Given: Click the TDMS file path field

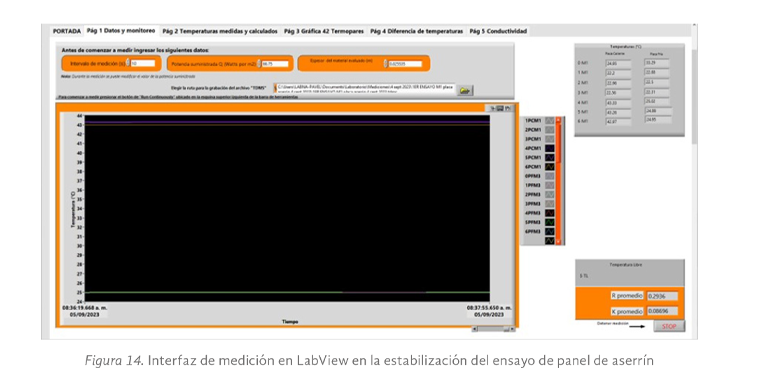Looking at the screenshot, I should (365, 88).
